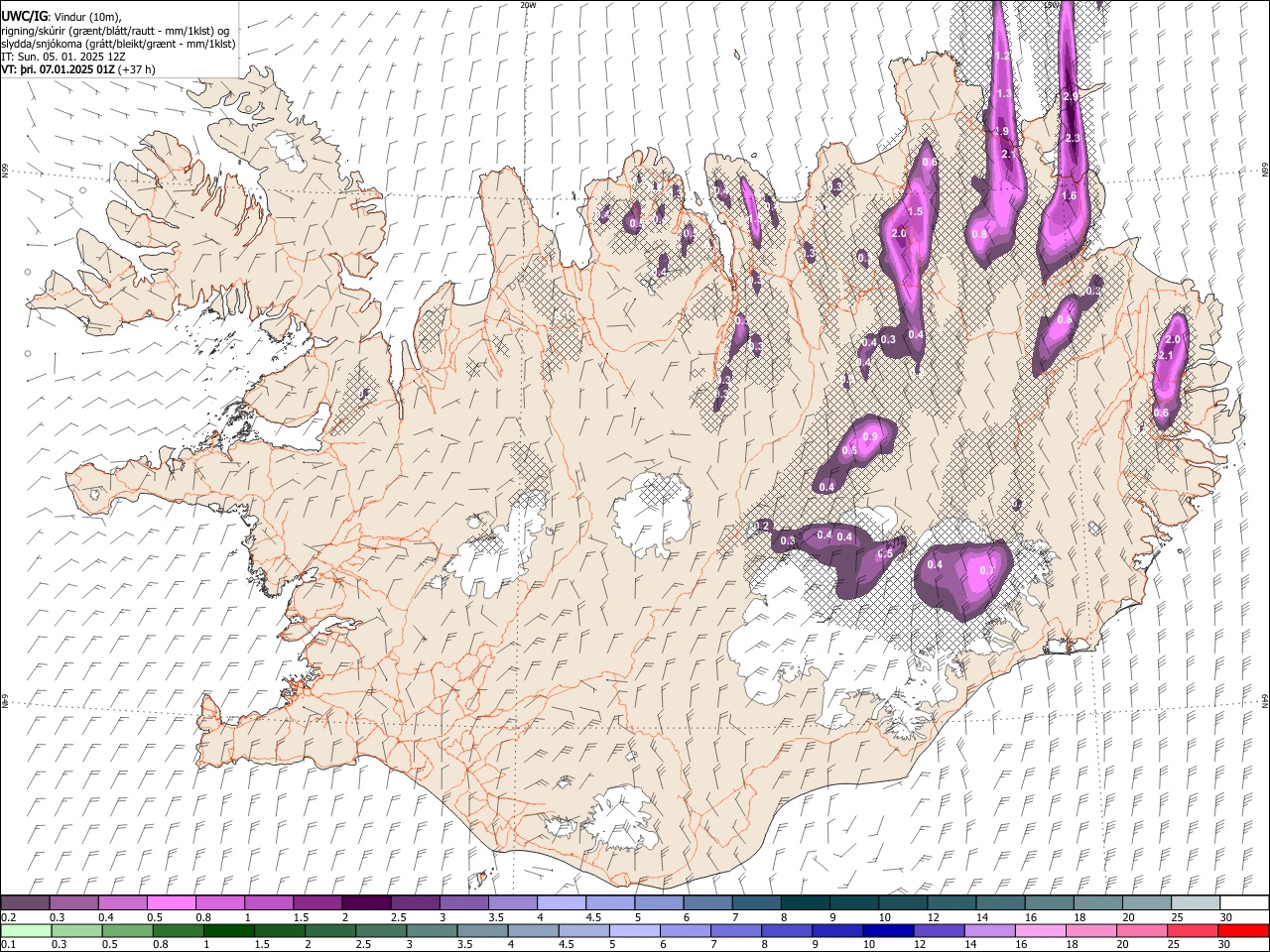The image size is (1270, 952).
Task: Click the pale gray 25–30 swatch in the upper legend
Action: click(1195, 902)
